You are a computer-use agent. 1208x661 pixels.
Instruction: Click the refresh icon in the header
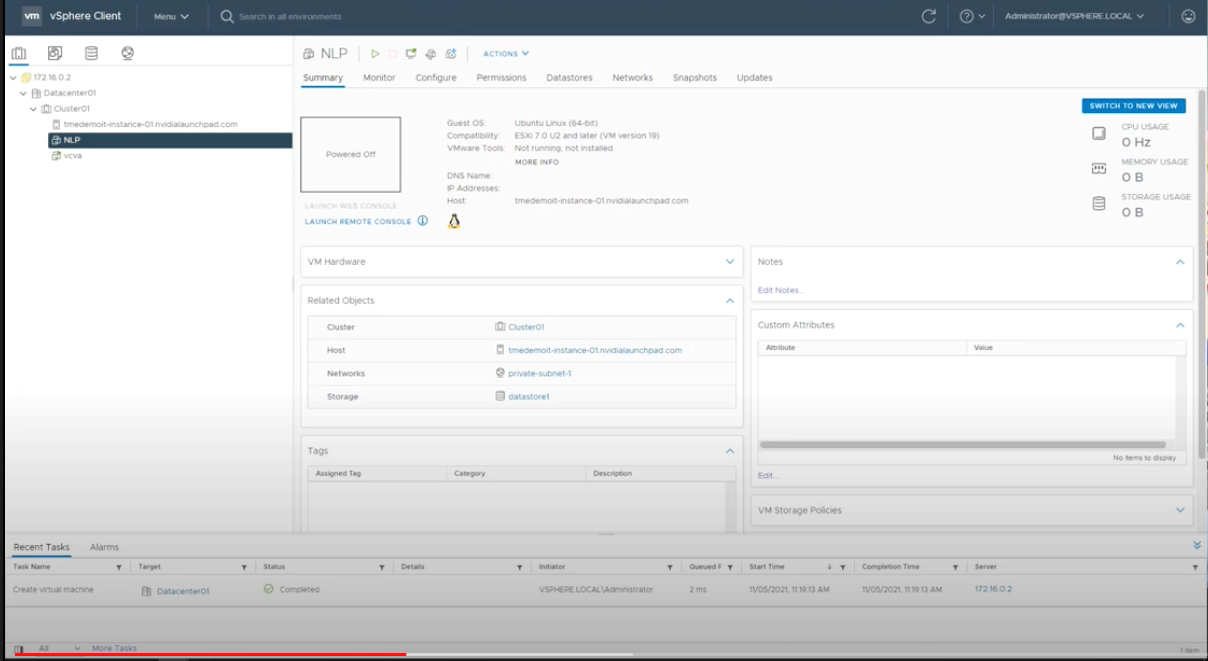click(929, 16)
